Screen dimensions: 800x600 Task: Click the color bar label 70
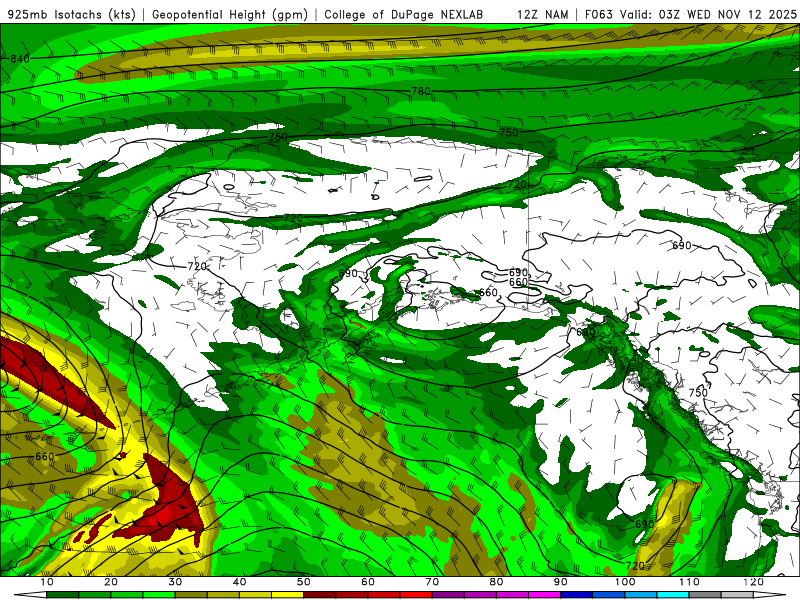(432, 582)
